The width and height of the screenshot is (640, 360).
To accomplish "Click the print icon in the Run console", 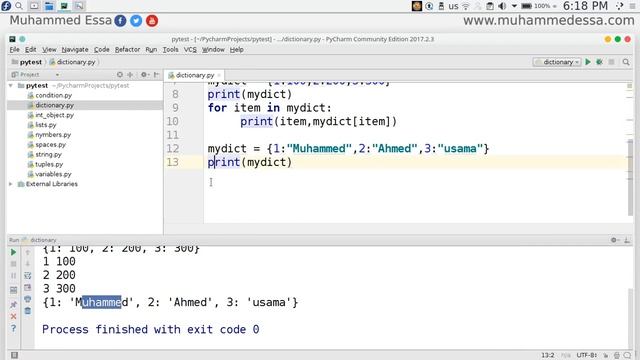I will pyautogui.click(x=28, y=299).
